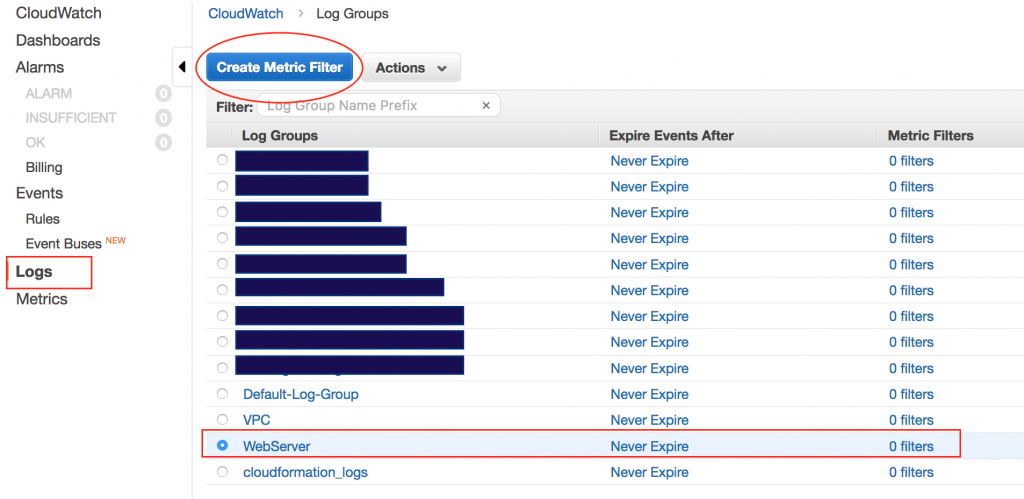Open 0 filters for cloudformation_logs
Viewport: 1024px width, 499px height.
[x=911, y=472]
